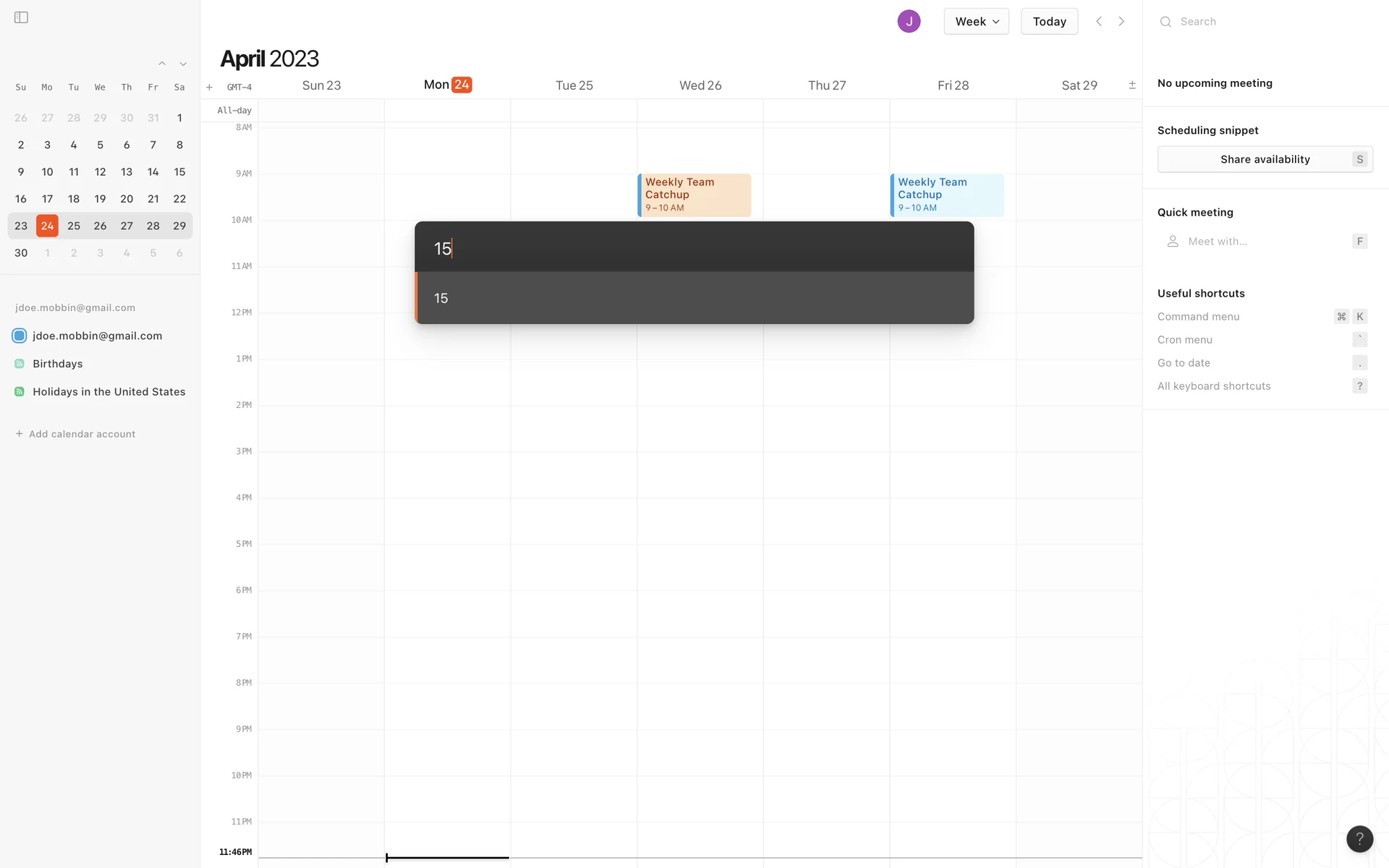Toggle jdoe.mobbin@gmail.com calendar checkbox

point(20,336)
